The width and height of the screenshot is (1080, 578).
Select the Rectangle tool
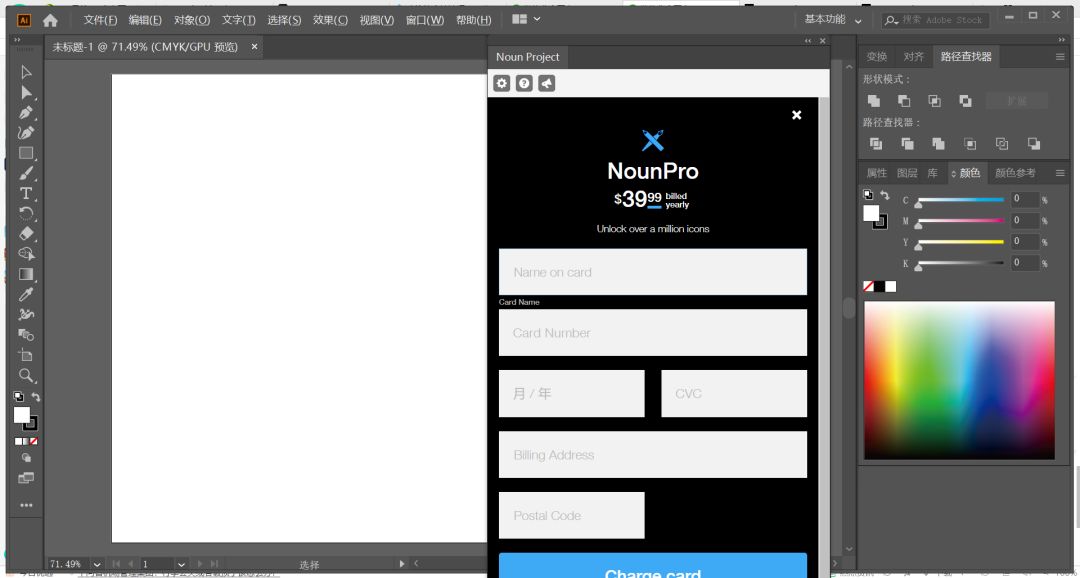point(26,153)
